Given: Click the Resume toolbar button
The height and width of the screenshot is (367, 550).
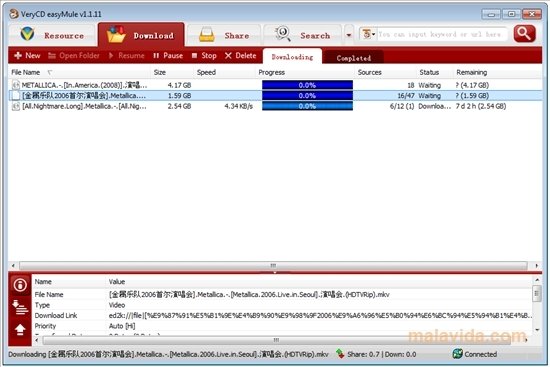Looking at the screenshot, I should pos(127,55).
